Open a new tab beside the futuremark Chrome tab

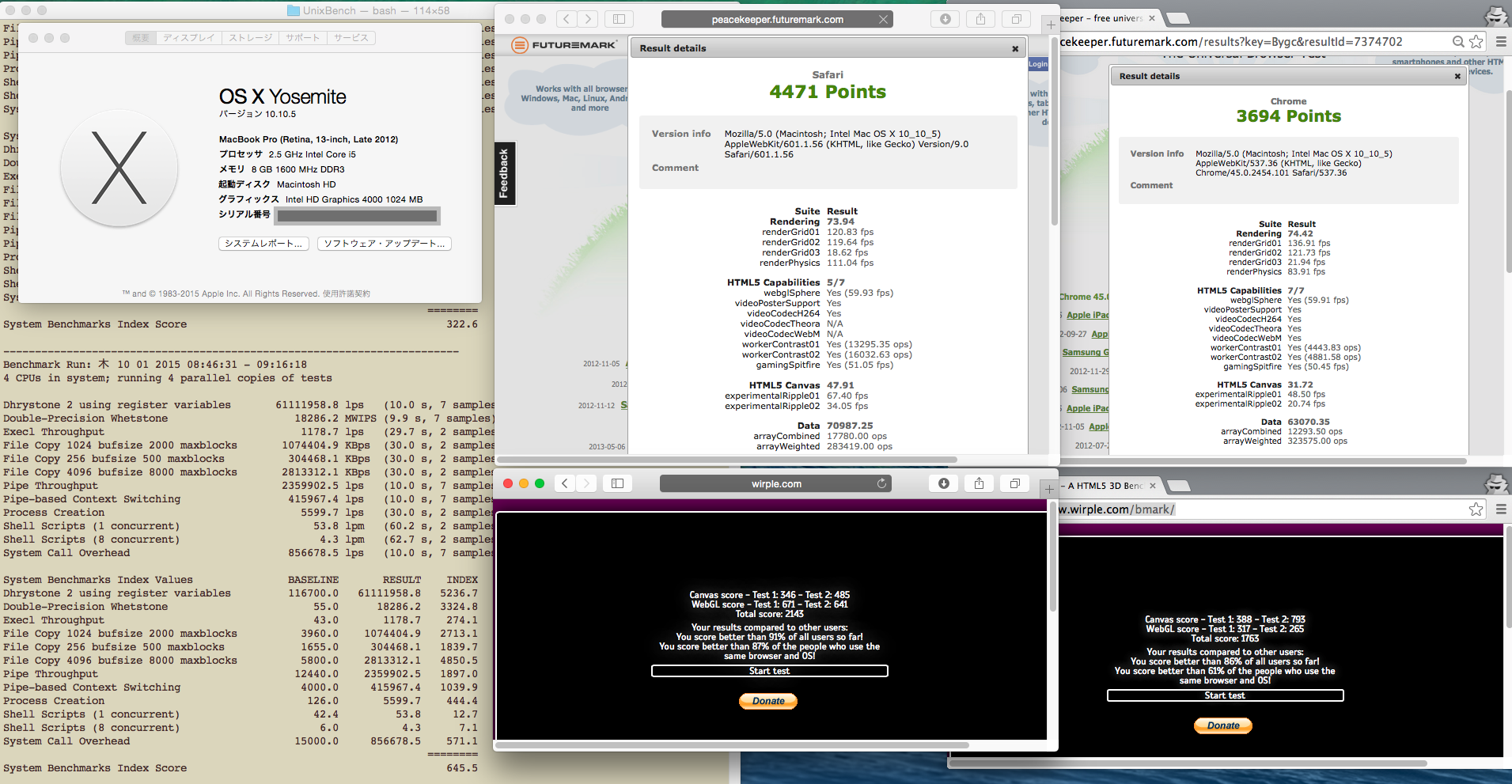coord(1179,19)
